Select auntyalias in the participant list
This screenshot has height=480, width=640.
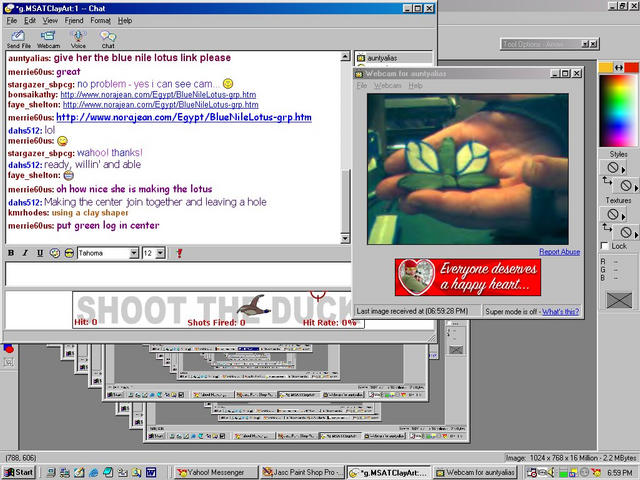click(382, 58)
